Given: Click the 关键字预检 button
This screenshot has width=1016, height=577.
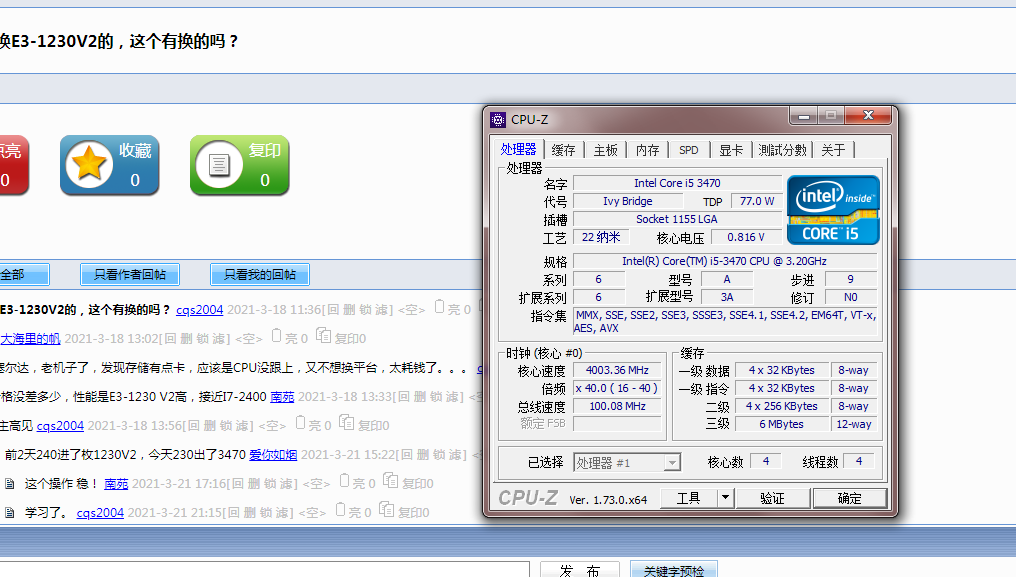Looking at the screenshot, I should coord(674,570).
